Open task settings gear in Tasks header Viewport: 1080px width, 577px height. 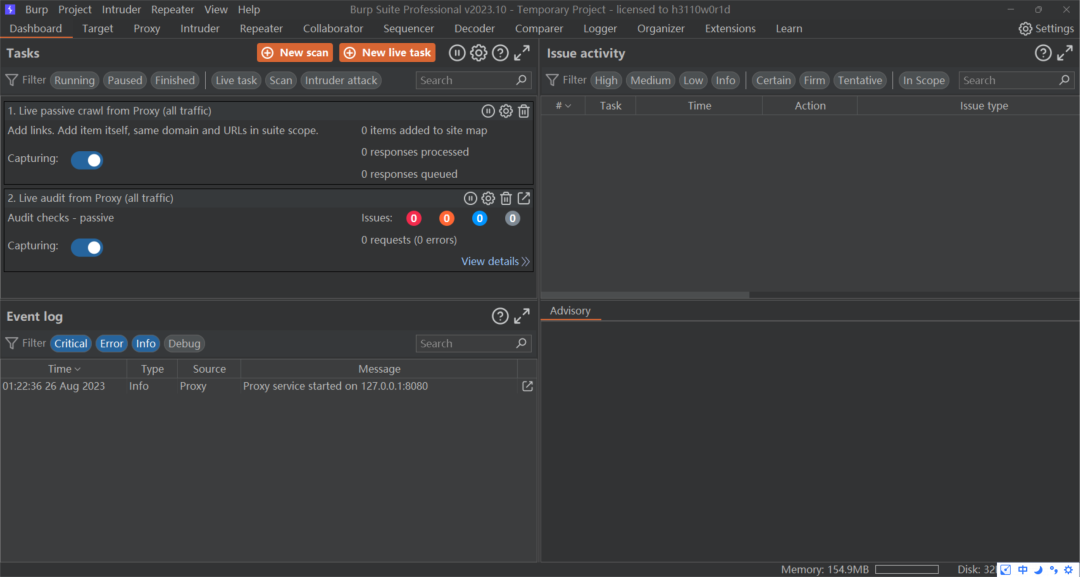[x=479, y=53]
